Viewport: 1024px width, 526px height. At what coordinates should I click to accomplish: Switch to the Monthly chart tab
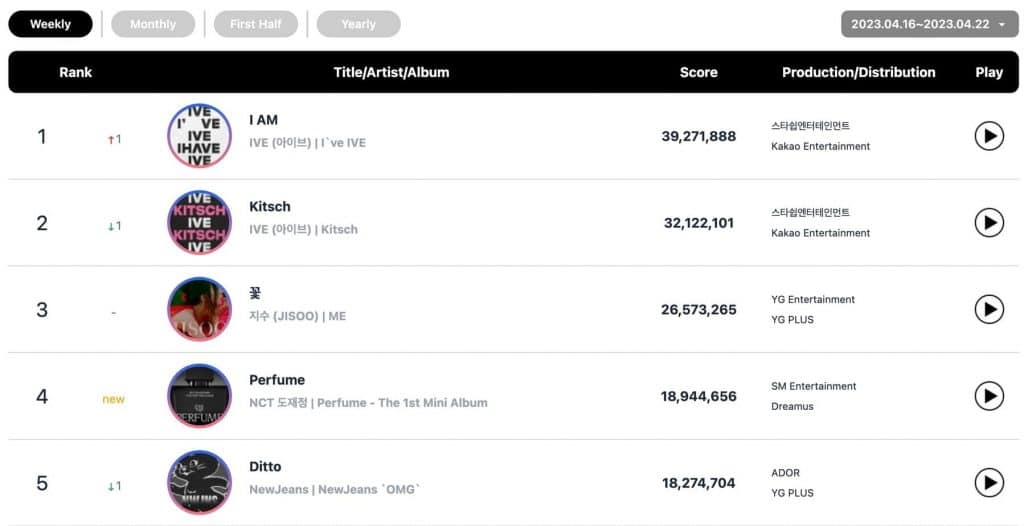click(152, 24)
